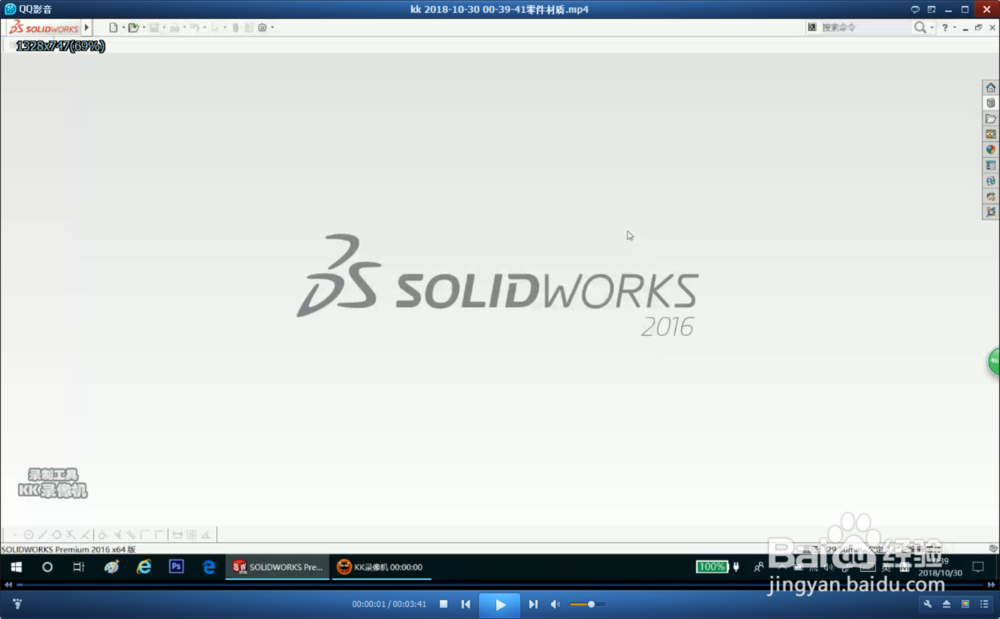Click the green side widget at right edge
The height and width of the screenshot is (619, 1000).
[x=994, y=361]
